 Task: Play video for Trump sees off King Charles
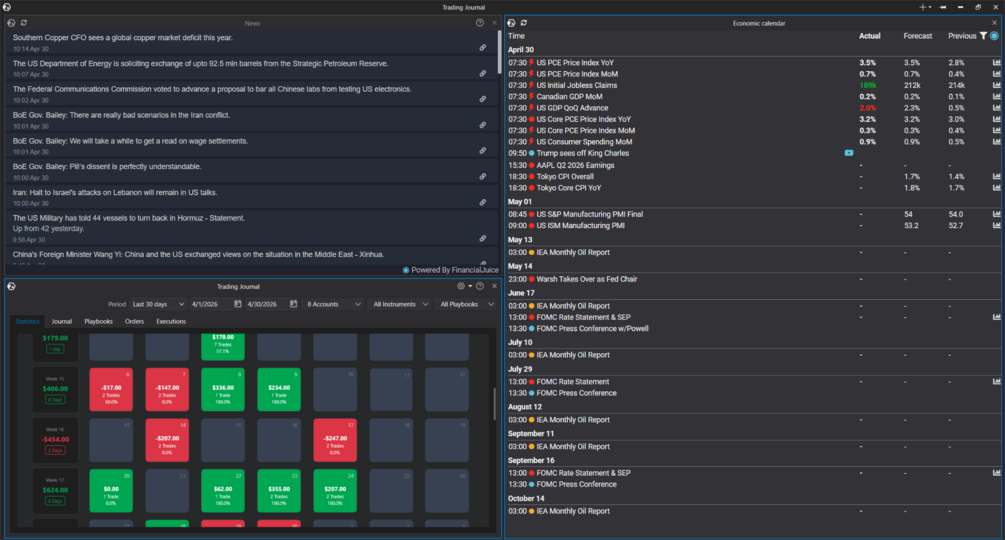pos(849,153)
